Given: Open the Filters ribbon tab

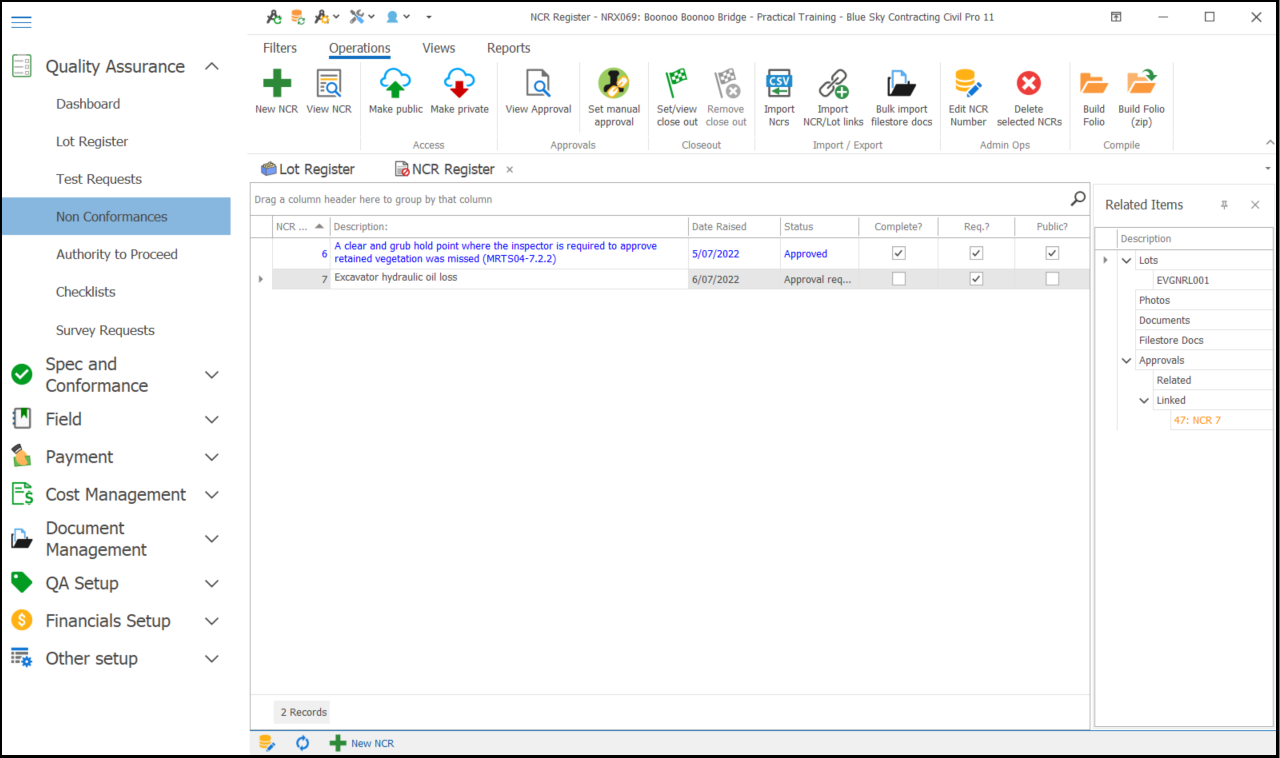Looking at the screenshot, I should click(280, 48).
